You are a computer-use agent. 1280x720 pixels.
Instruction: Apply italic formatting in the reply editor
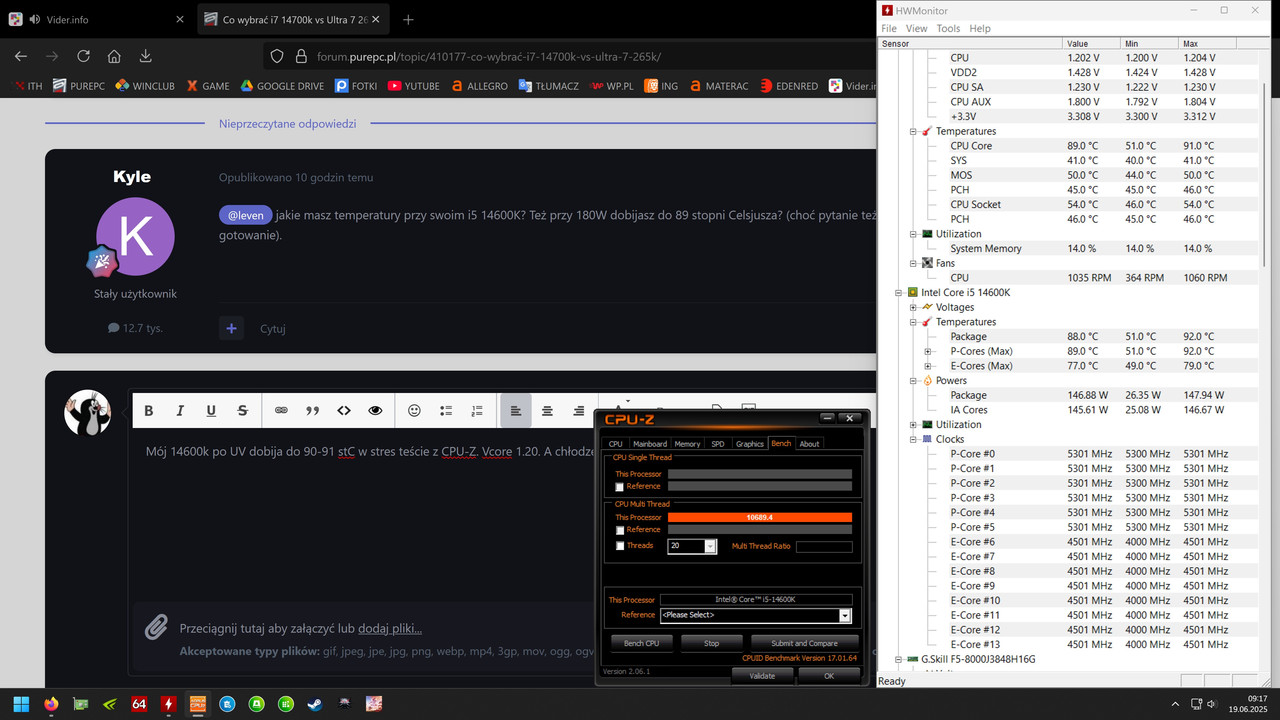click(180, 410)
